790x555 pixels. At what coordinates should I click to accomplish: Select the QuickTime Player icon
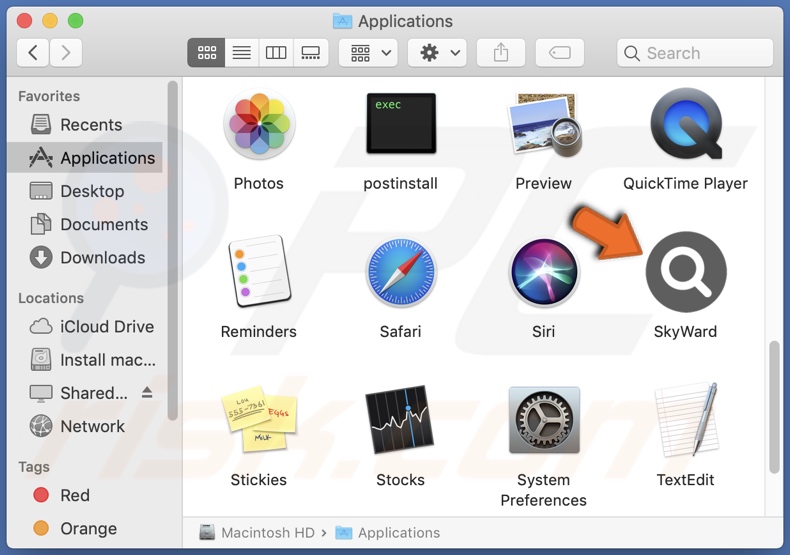tap(686, 124)
